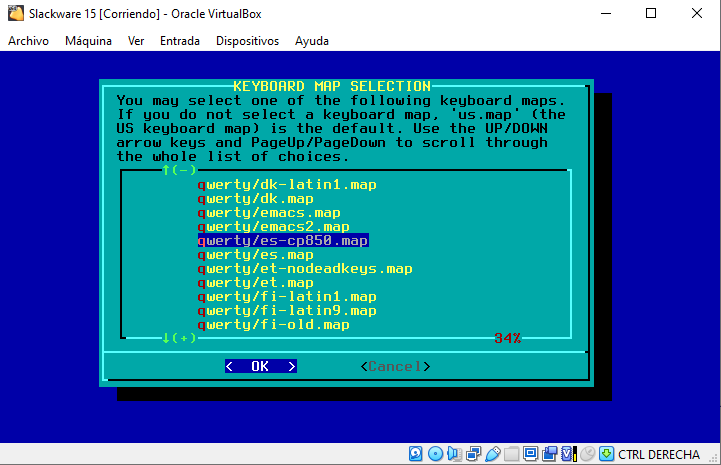Maximize the VirtualBox window
This screenshot has height=465, width=721.
[651, 13]
